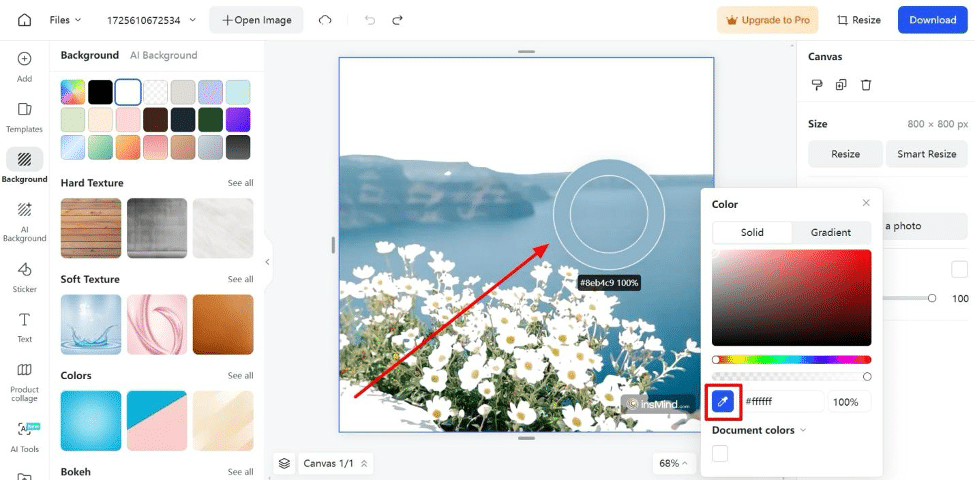Click the hex color input field
This screenshot has height=481, width=977.
pyautogui.click(x=782, y=402)
